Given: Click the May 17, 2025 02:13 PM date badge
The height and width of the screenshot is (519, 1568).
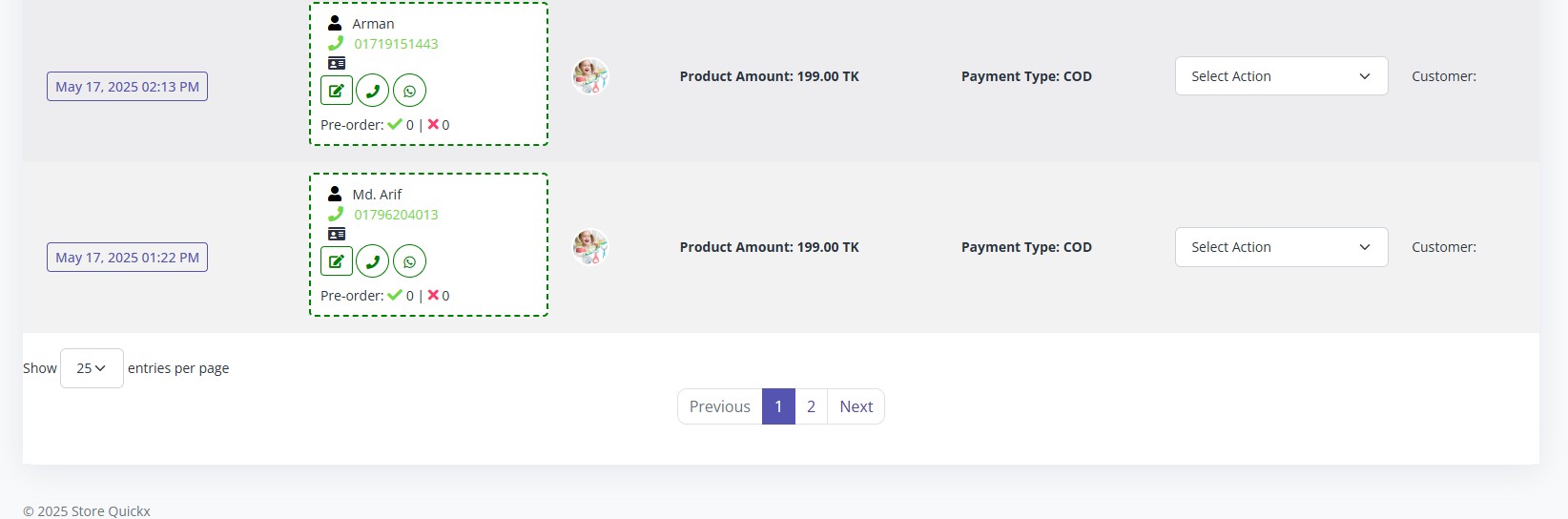Looking at the screenshot, I should [127, 87].
